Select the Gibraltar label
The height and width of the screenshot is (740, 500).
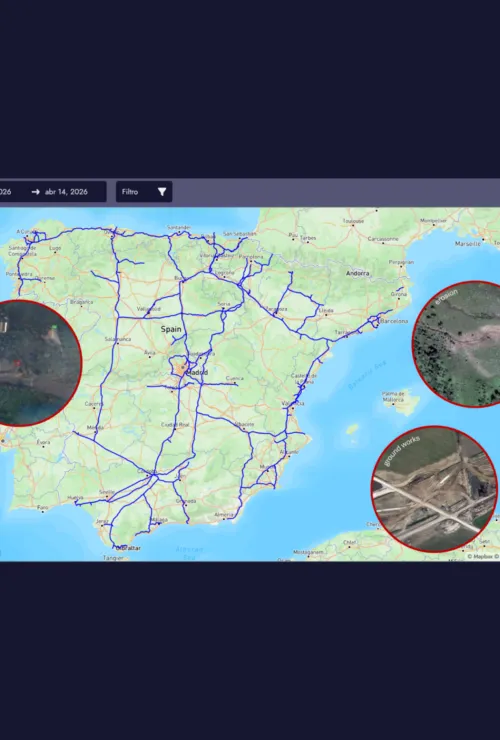[x=128, y=548]
